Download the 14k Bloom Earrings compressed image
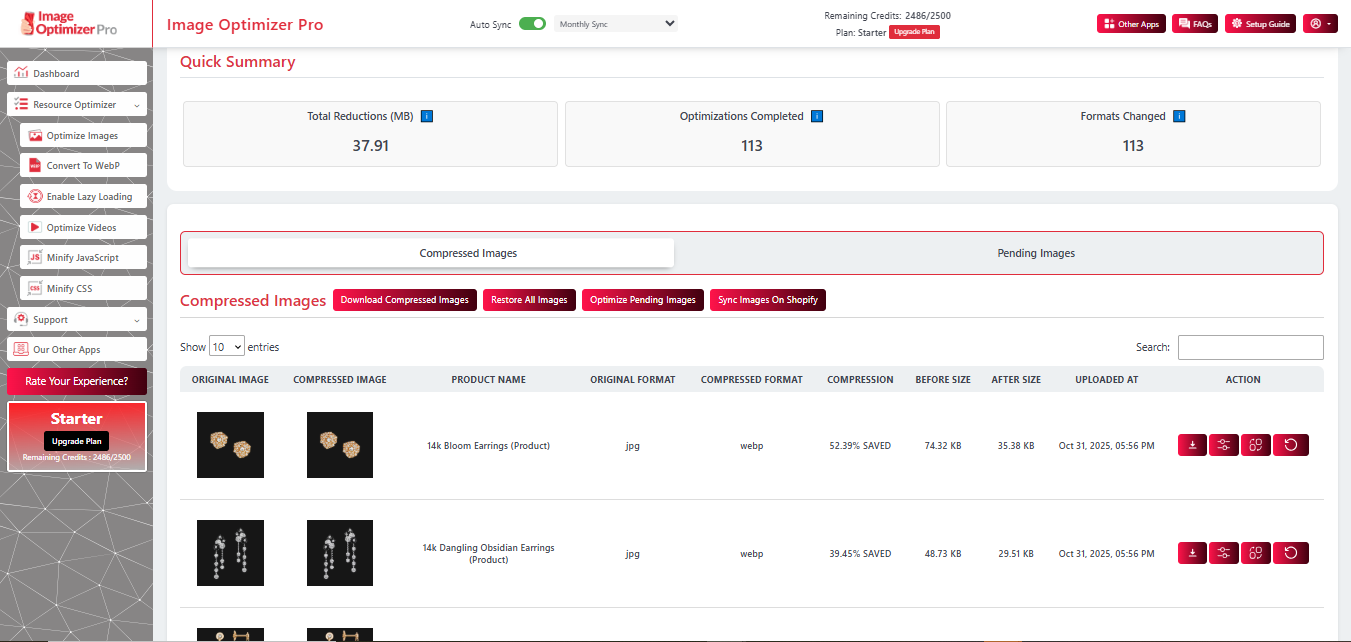The width and height of the screenshot is (1351, 642). pos(1191,444)
